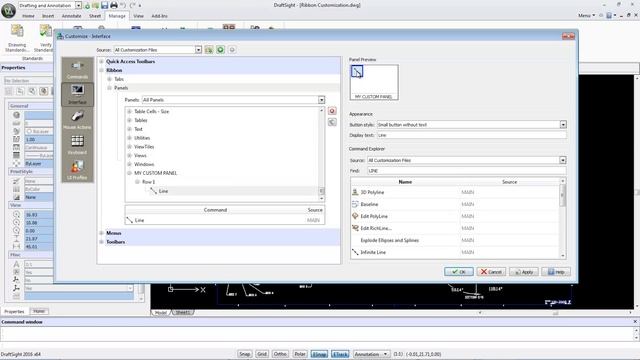Select the Commands category in Customize sidebar
This screenshot has height=360, width=640.
[x=78, y=69]
